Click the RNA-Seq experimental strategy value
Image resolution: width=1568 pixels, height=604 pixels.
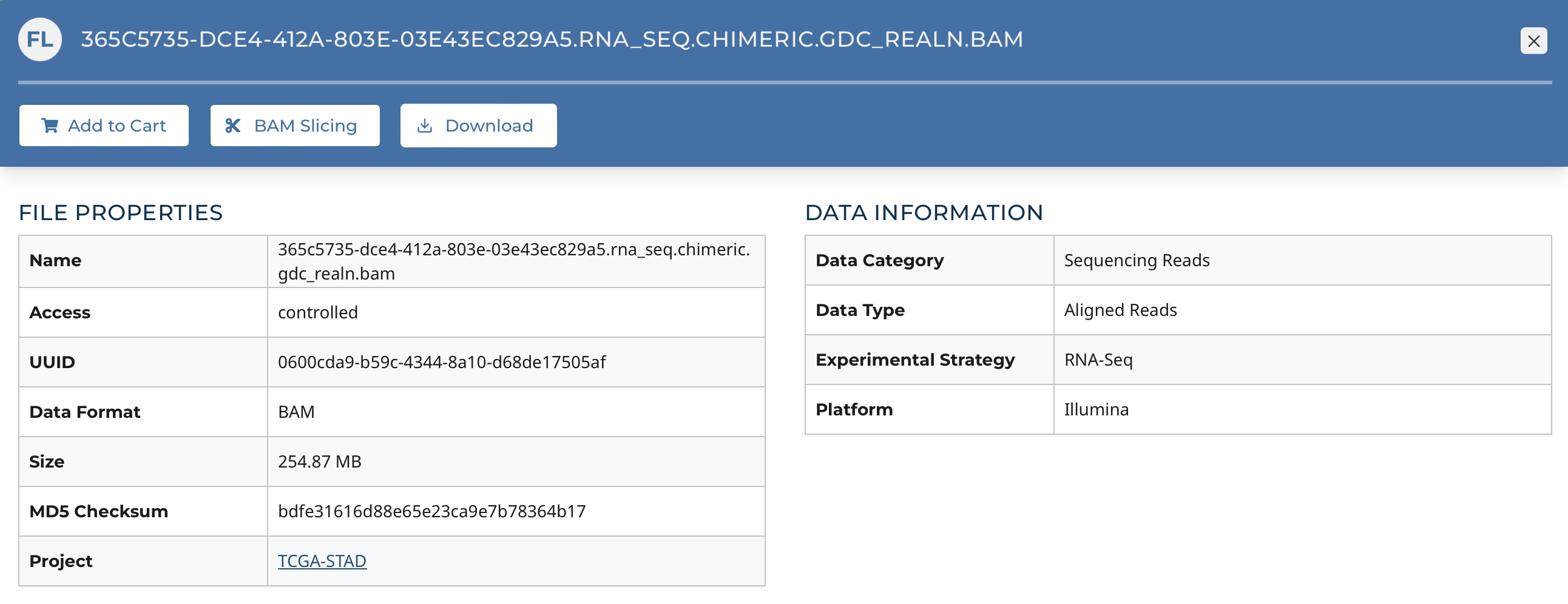tap(1098, 360)
